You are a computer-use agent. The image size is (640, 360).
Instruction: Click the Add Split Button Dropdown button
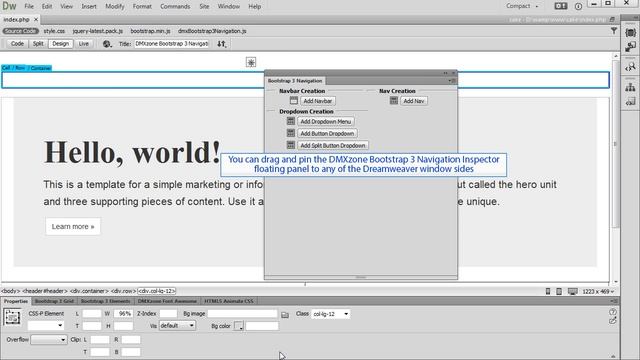333,145
